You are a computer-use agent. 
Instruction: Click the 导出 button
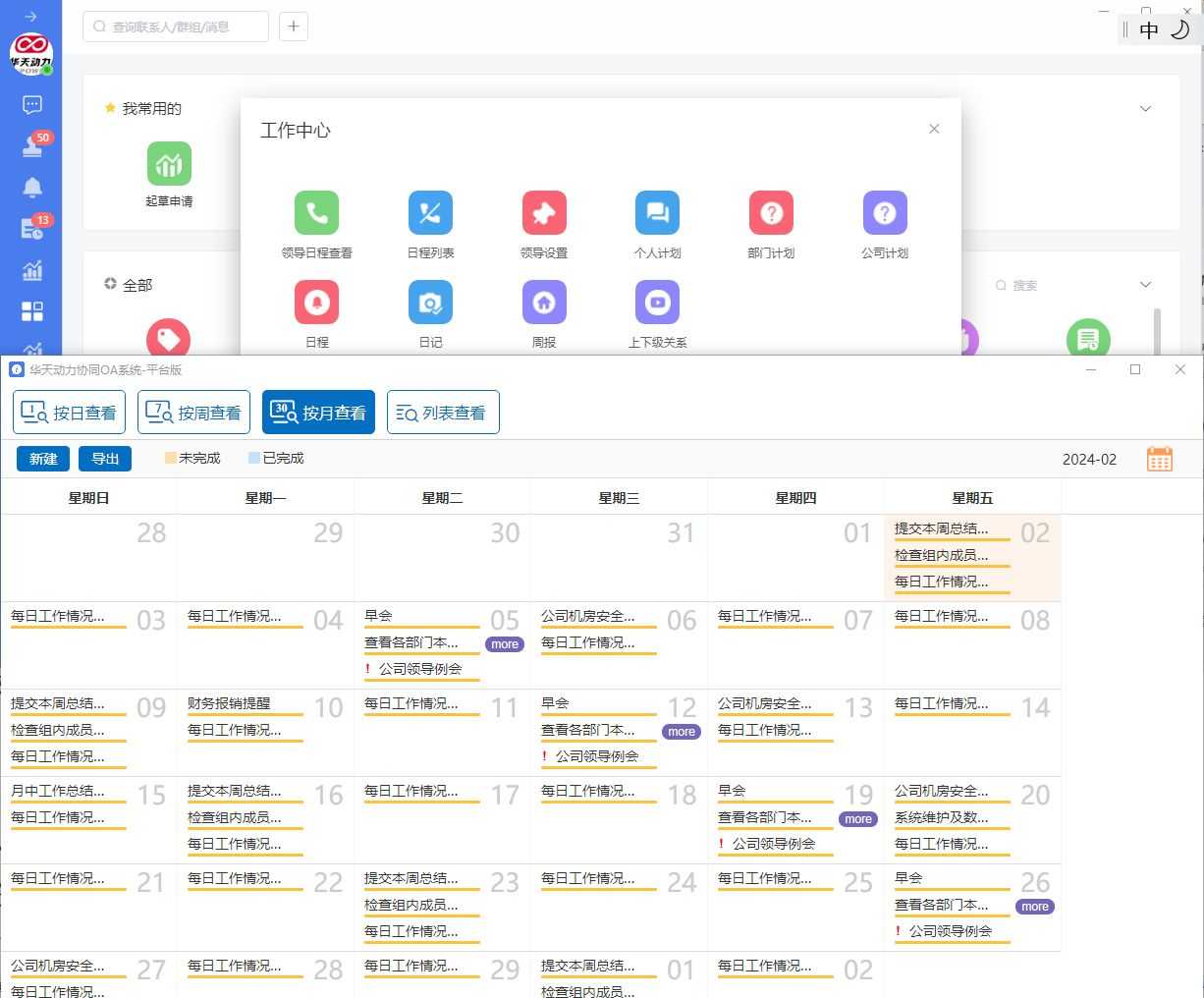click(105, 459)
